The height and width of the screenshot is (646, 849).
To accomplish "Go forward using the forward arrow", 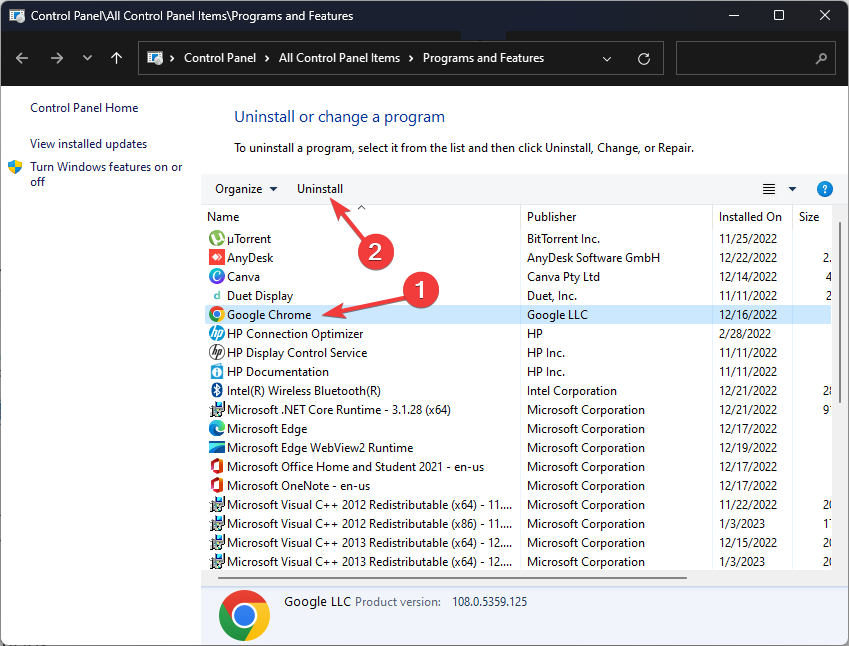I will 56,58.
